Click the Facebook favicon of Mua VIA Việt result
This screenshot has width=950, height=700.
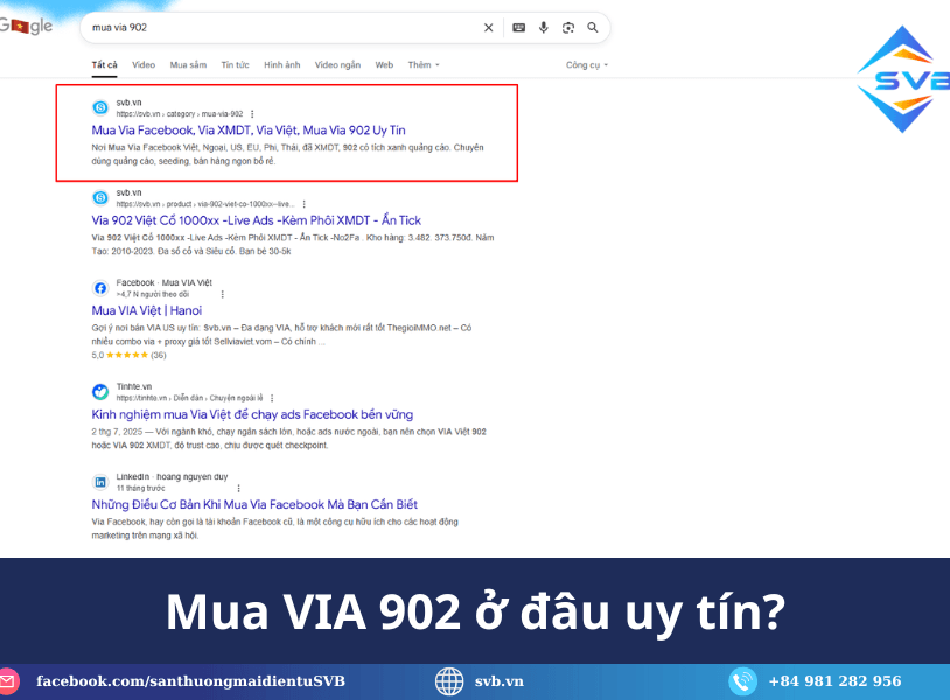point(100,288)
